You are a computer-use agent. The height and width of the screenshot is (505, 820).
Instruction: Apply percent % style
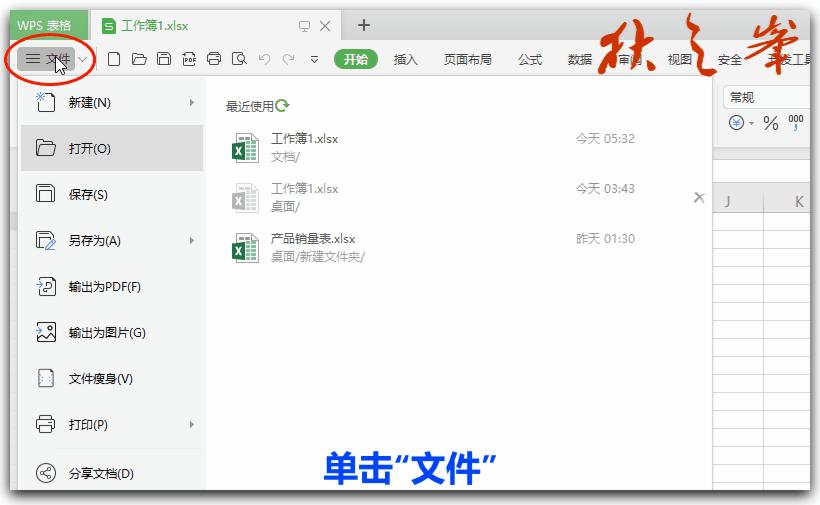(771, 123)
